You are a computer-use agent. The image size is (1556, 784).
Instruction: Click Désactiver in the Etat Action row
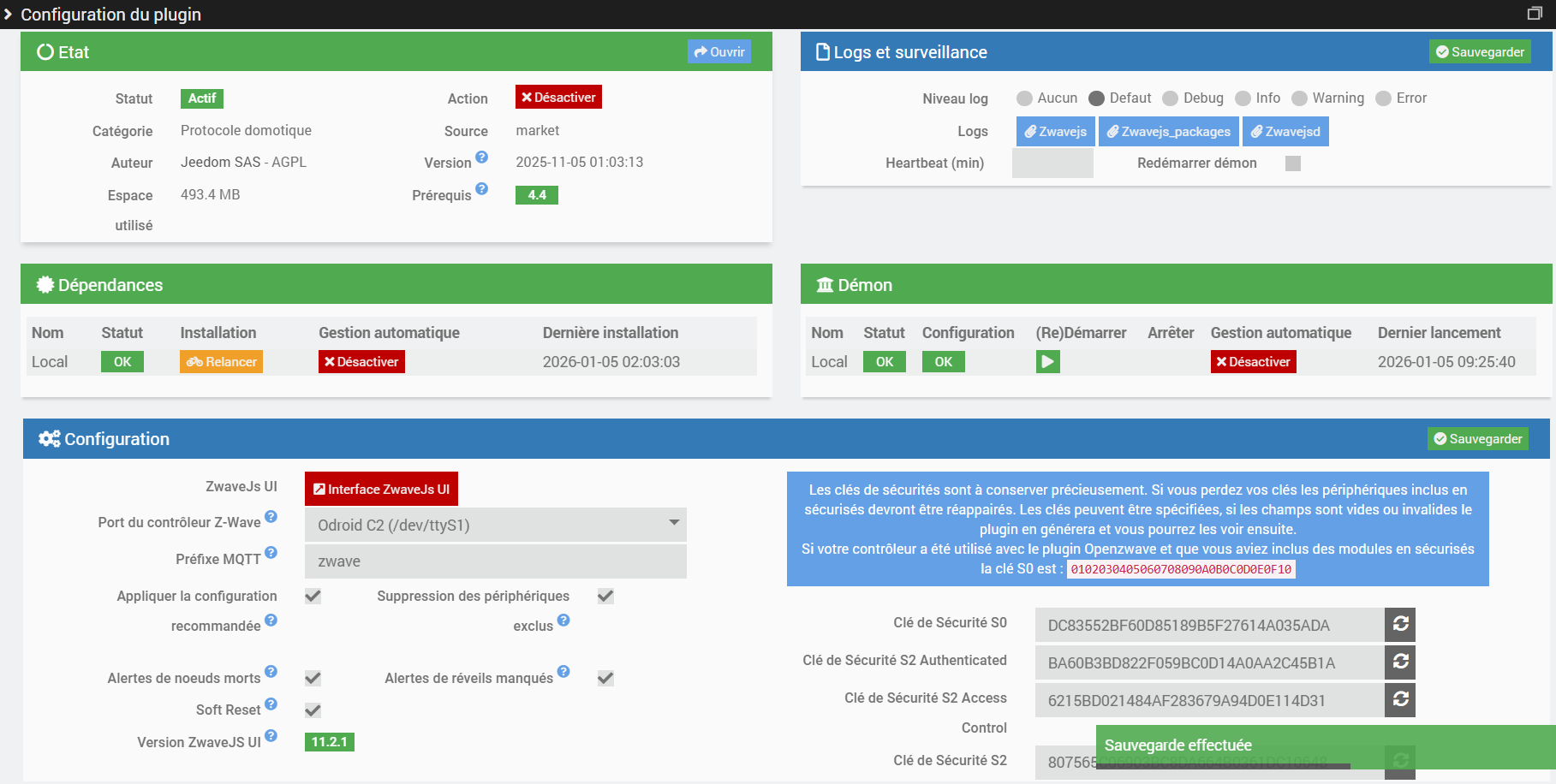(558, 97)
